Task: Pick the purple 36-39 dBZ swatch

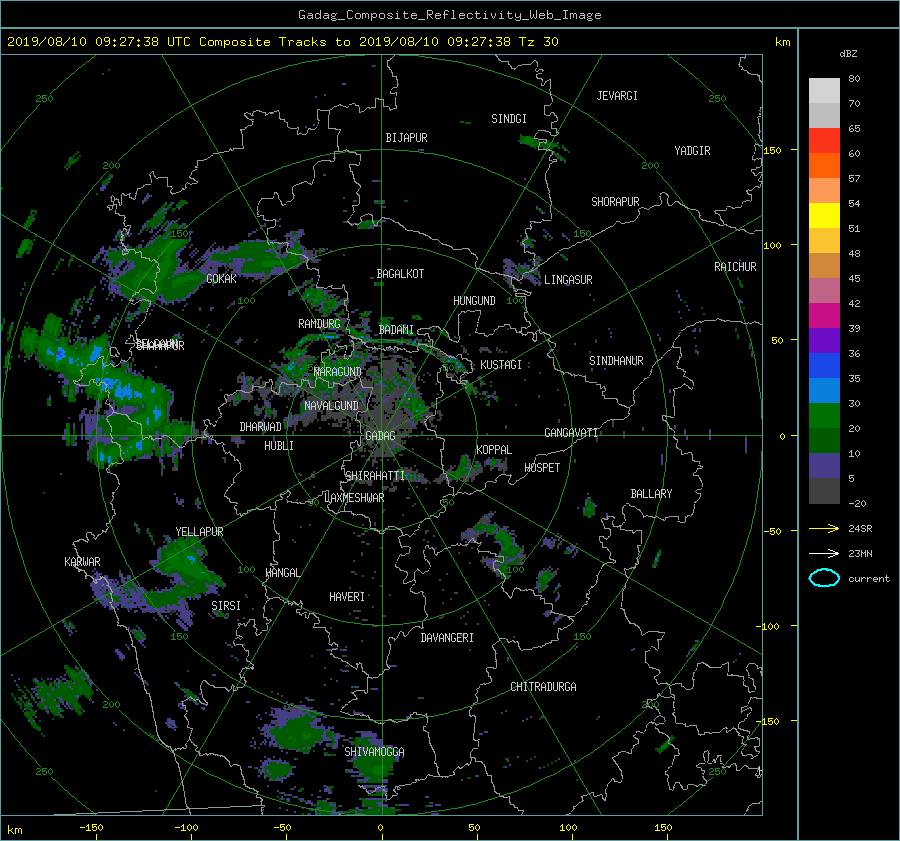Action: (x=824, y=341)
